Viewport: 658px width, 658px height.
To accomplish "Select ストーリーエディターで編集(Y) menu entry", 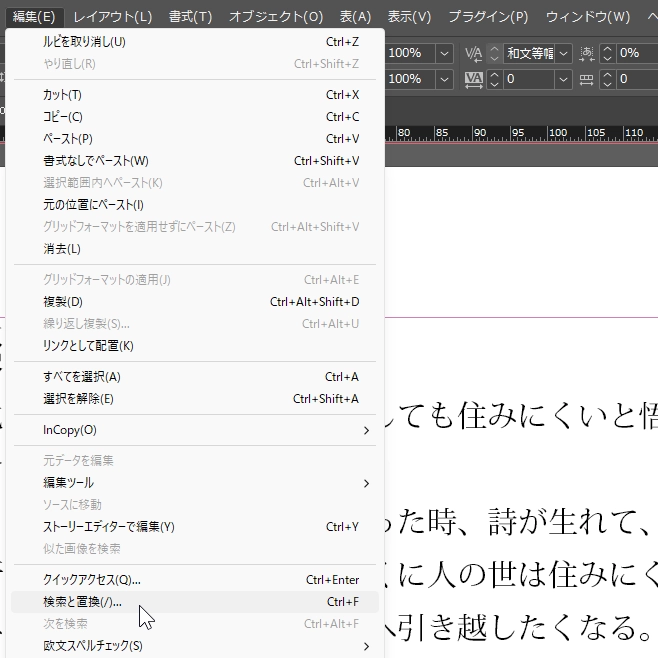I will click(x=109, y=527).
